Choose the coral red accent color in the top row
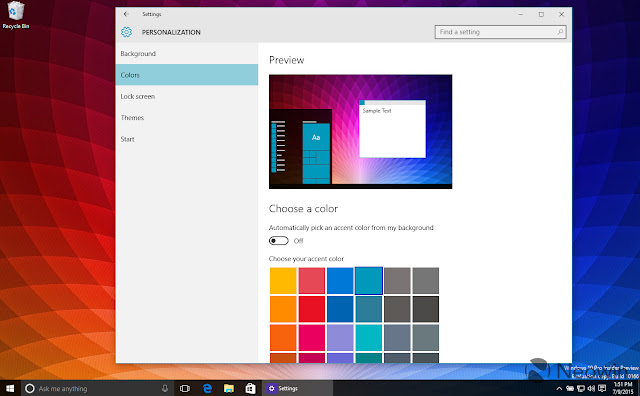This screenshot has width=640, height=396. pos(311,281)
